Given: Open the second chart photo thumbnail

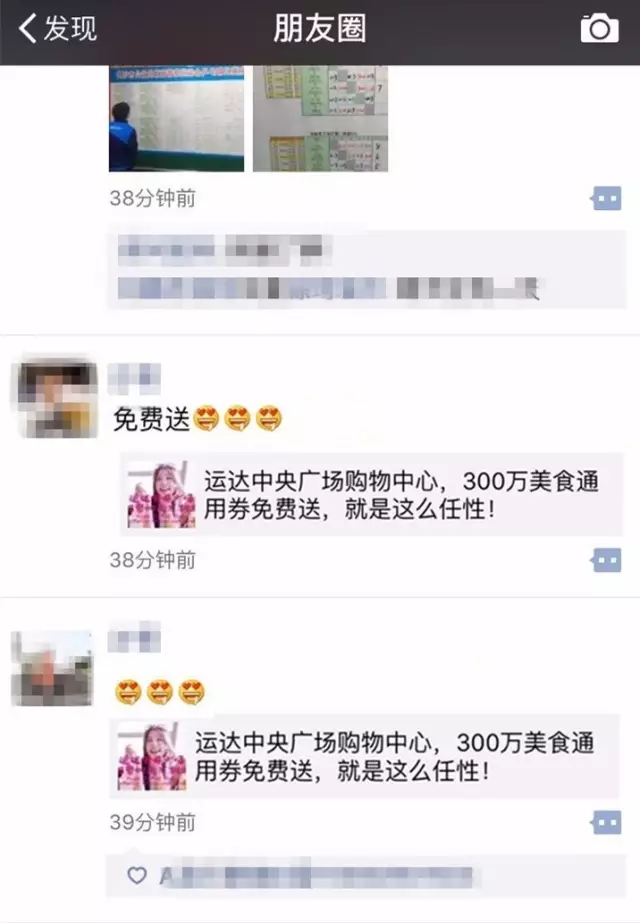Looking at the screenshot, I should click(x=320, y=118).
